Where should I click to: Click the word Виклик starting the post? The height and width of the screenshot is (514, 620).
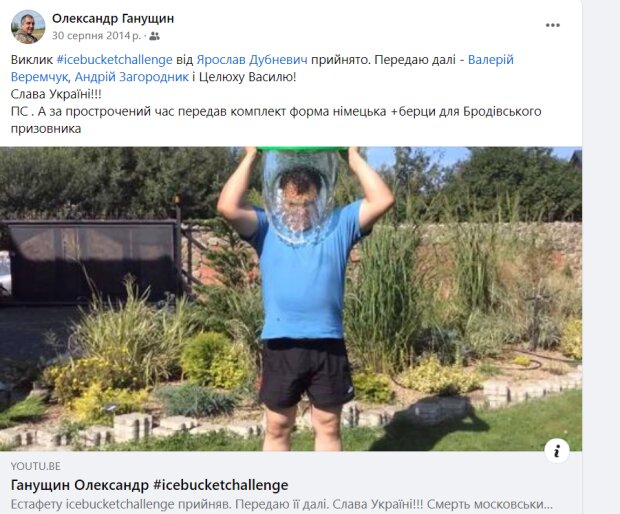click(32, 60)
